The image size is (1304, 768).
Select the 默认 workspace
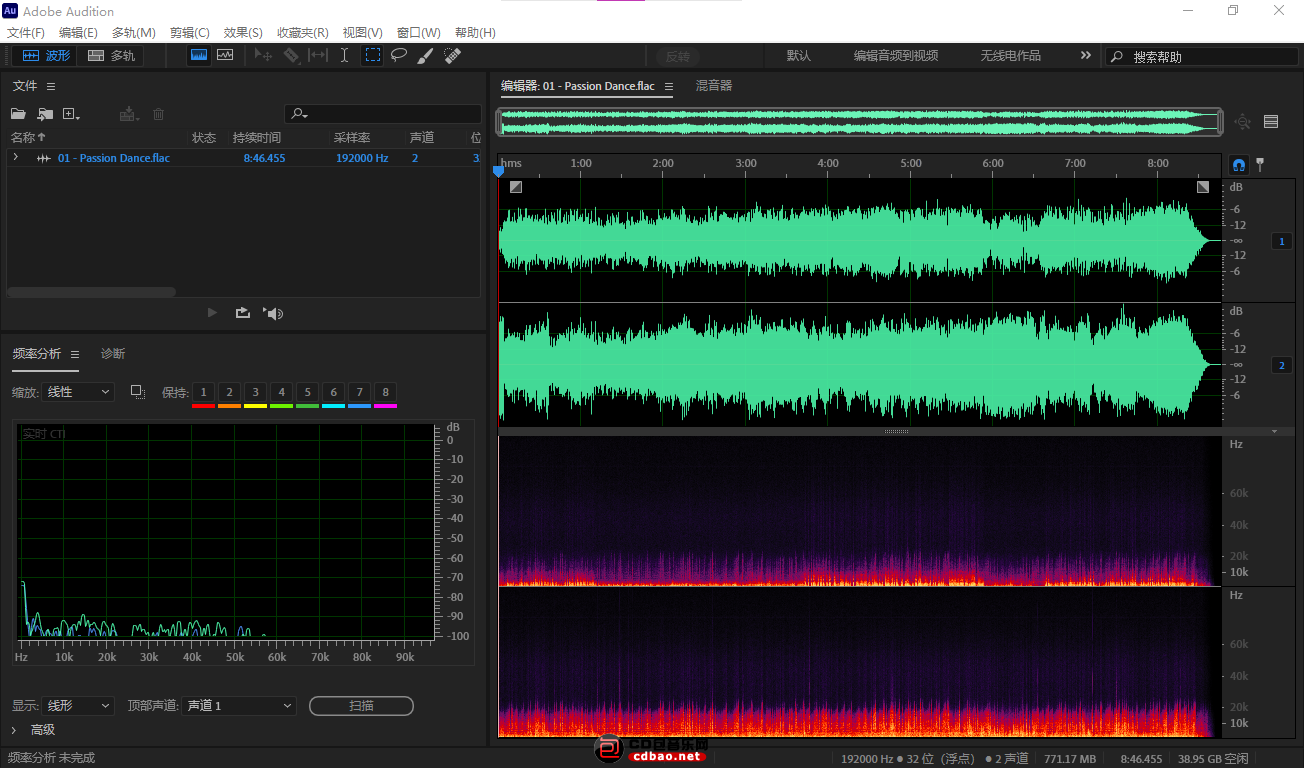pos(799,56)
